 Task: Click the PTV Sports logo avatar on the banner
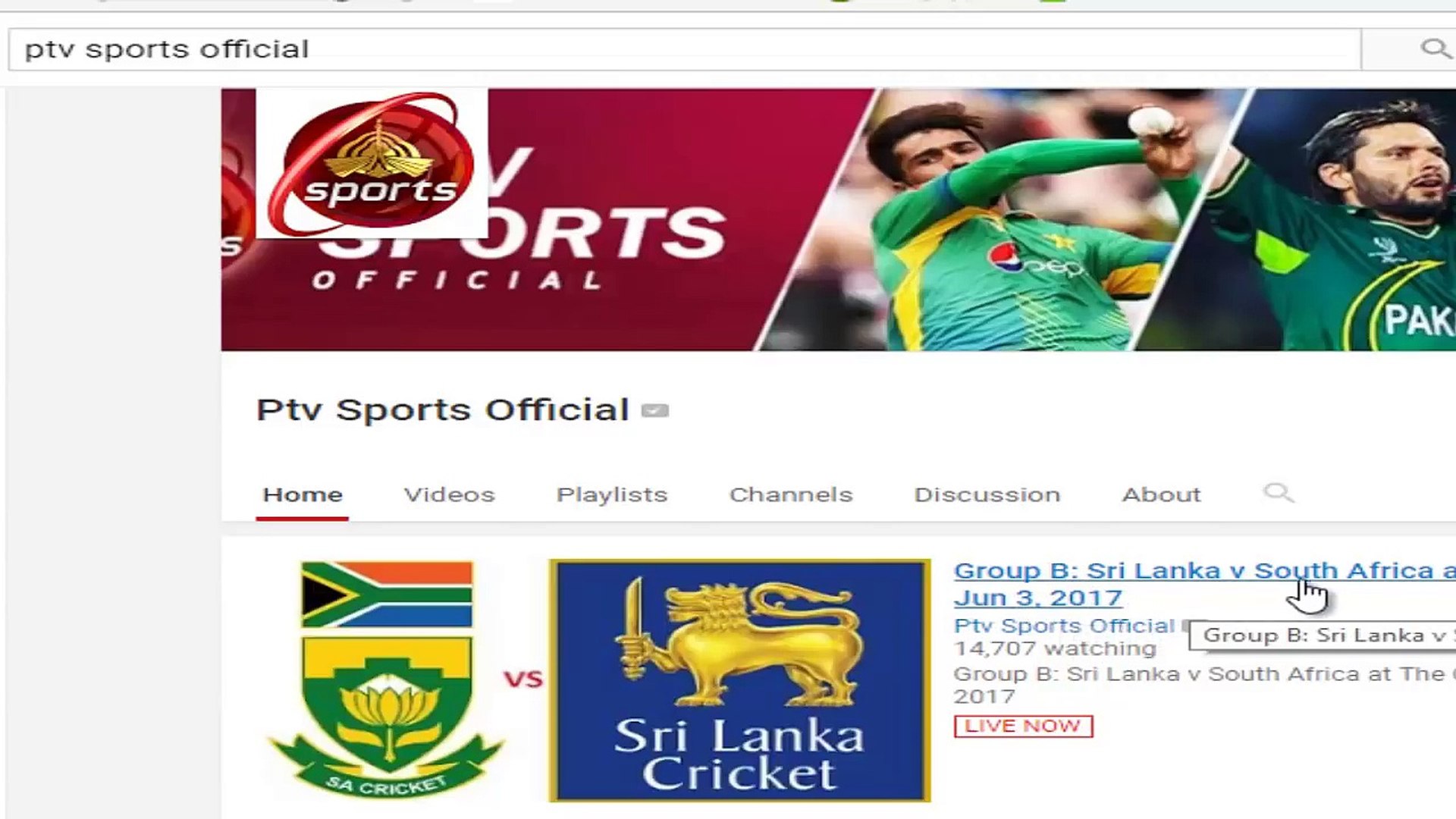pos(372,163)
